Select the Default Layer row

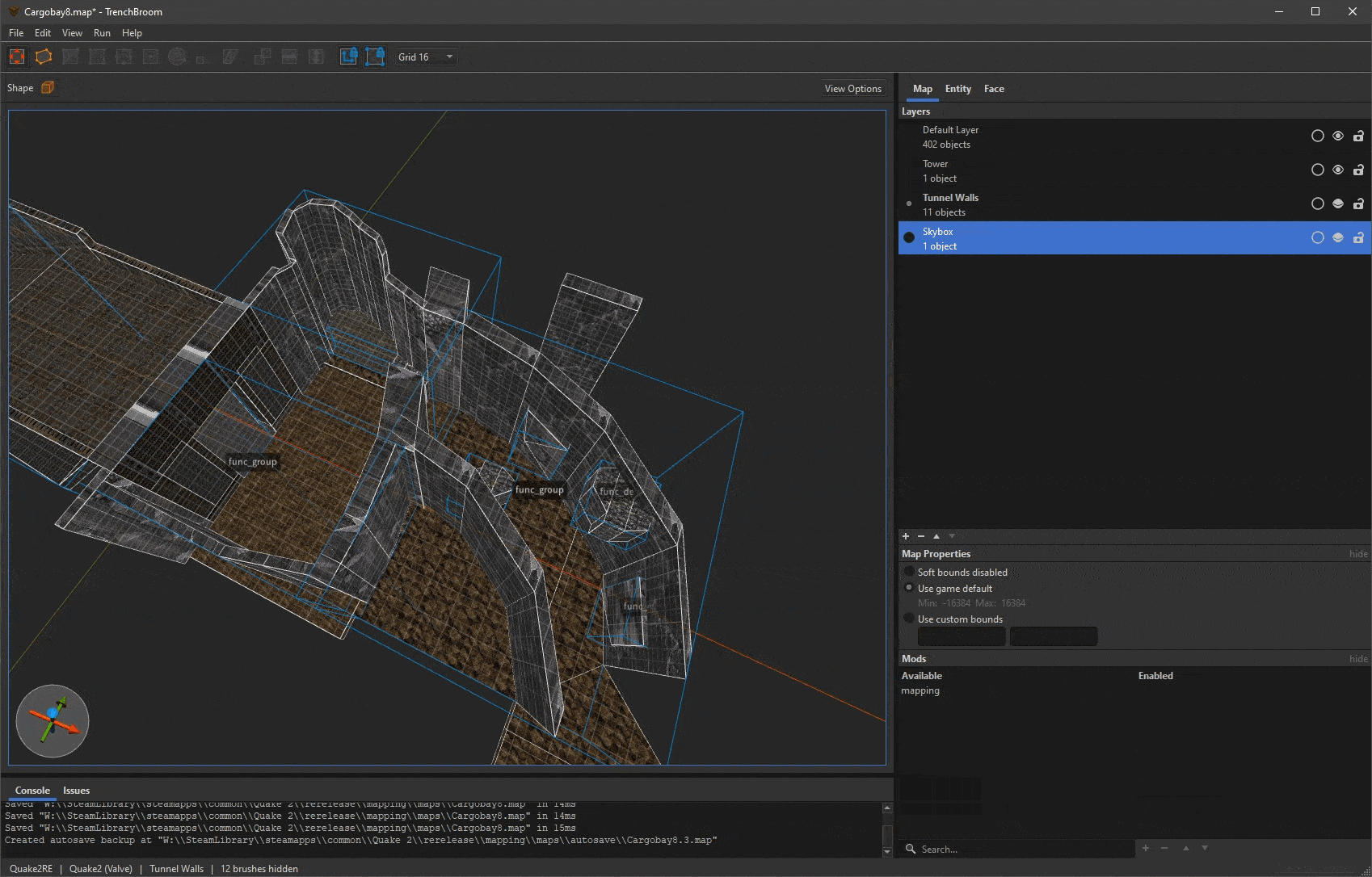pos(1134,136)
